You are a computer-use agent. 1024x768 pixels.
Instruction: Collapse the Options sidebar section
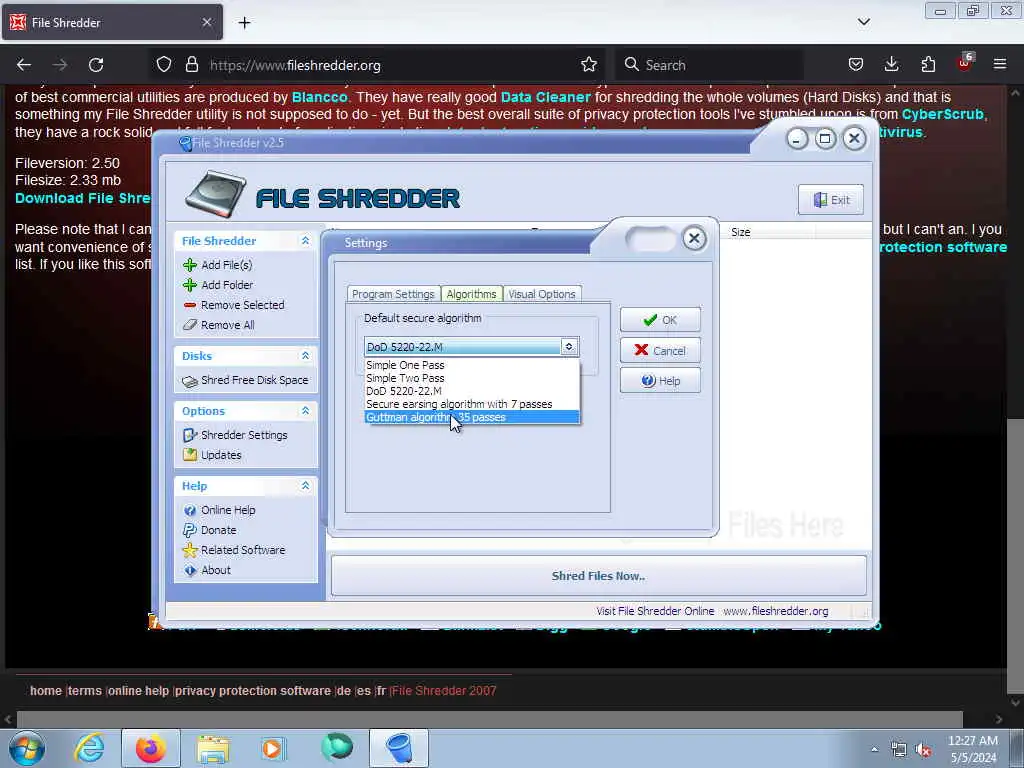pyautogui.click(x=305, y=411)
